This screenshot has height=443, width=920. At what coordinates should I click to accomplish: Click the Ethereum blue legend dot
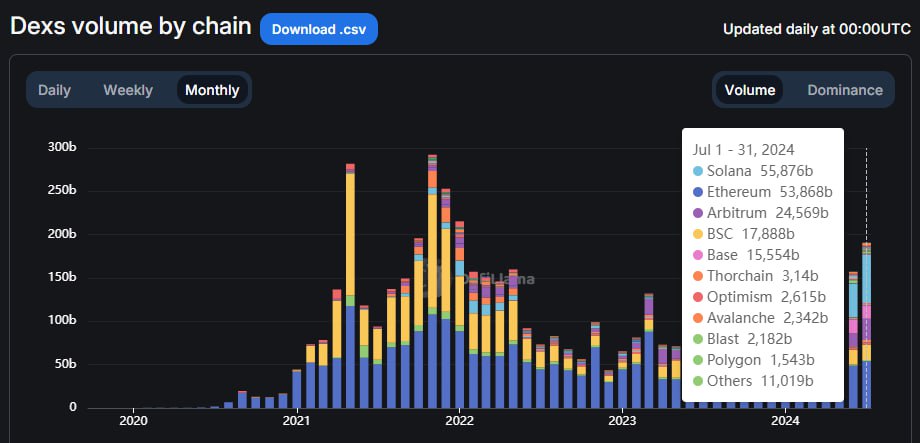point(698,192)
